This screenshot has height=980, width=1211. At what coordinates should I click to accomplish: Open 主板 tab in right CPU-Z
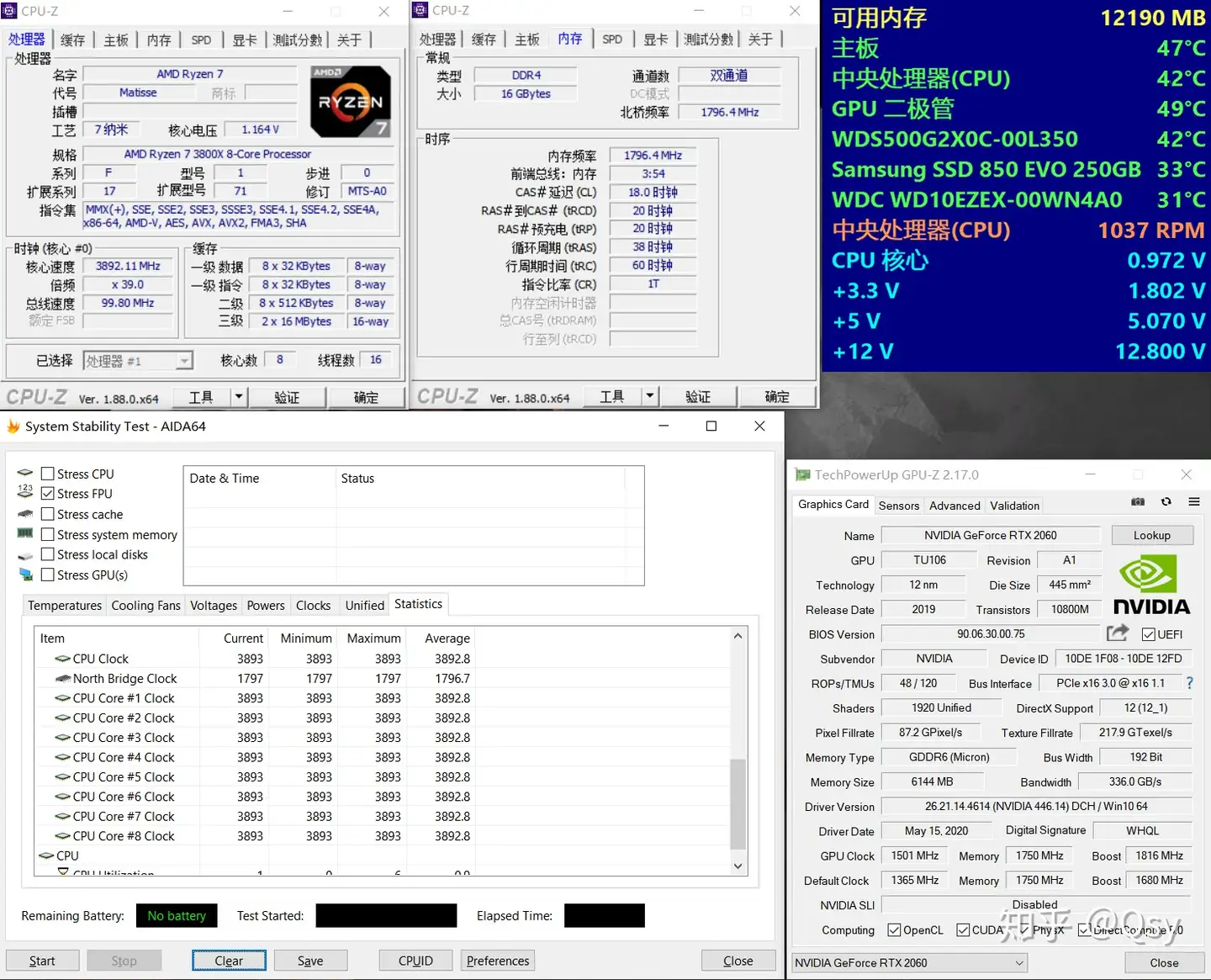526,39
